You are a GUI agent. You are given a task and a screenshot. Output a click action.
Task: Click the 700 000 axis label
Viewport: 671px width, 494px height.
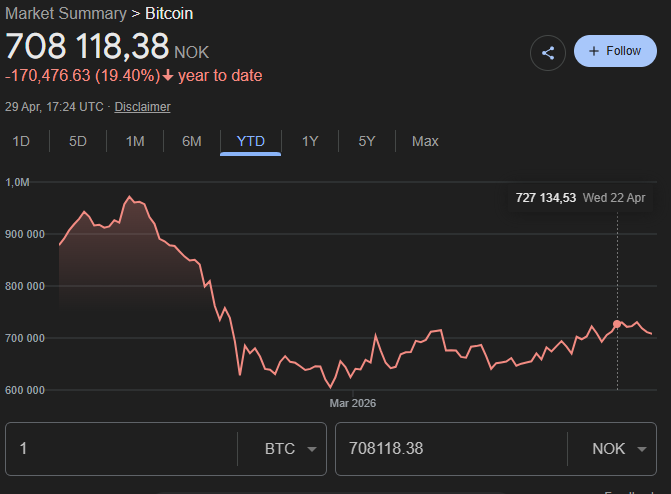25,338
